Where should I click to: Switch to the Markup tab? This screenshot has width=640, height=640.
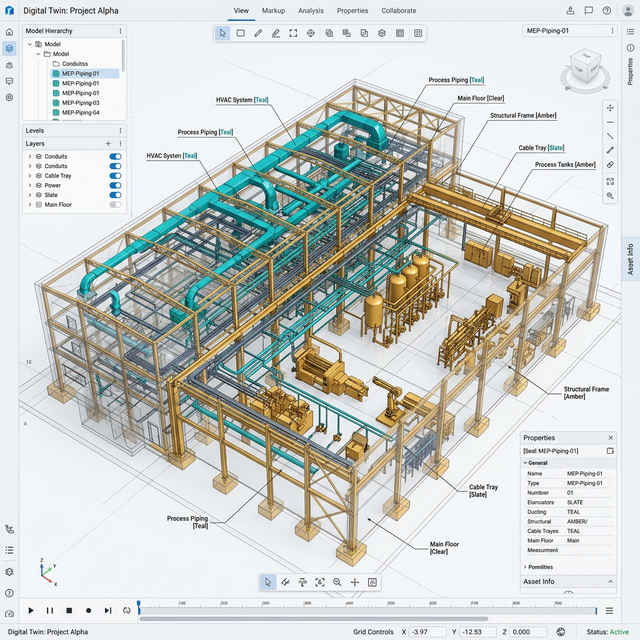pos(273,11)
